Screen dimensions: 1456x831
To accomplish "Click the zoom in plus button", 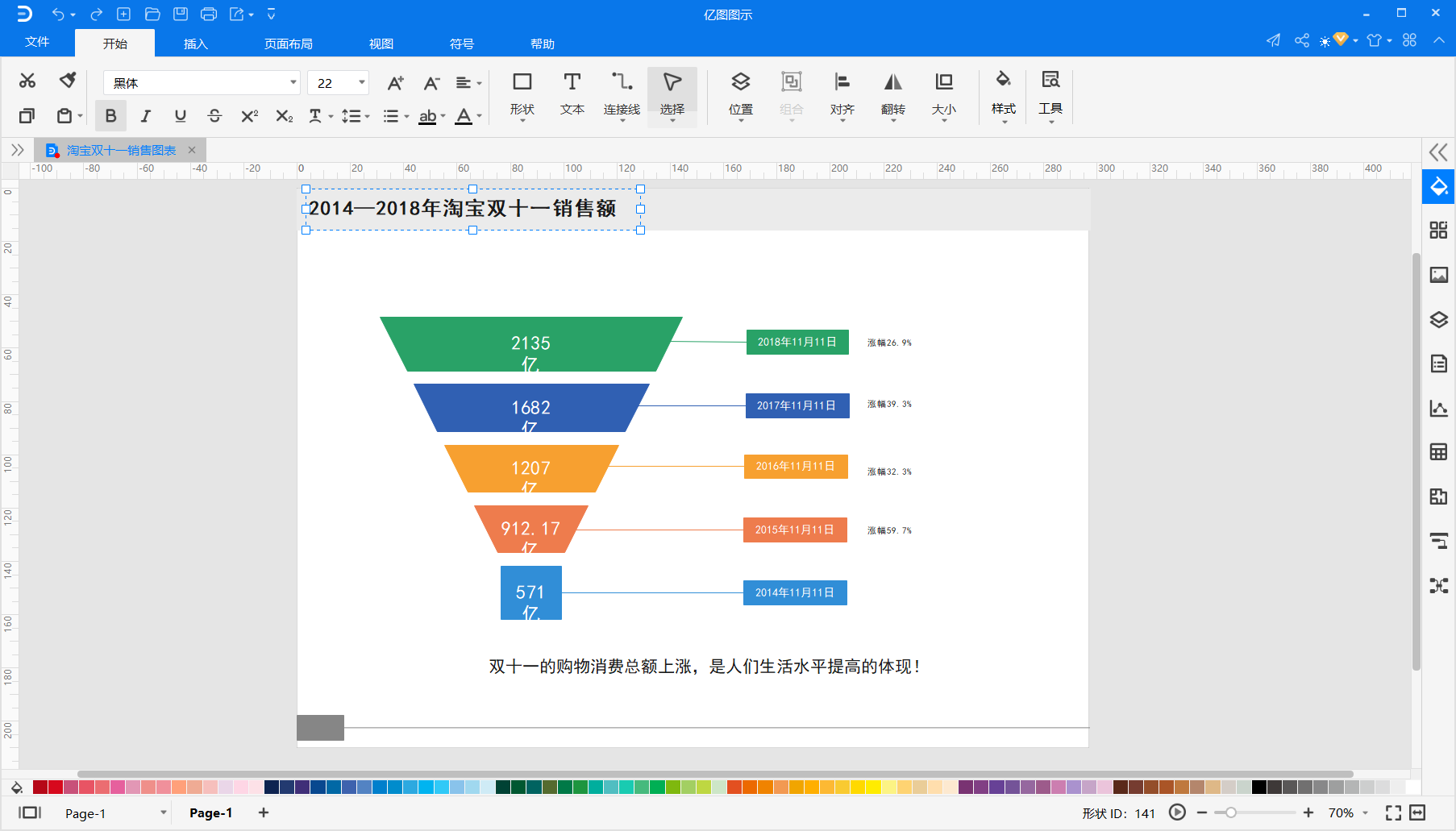I will [x=1308, y=812].
